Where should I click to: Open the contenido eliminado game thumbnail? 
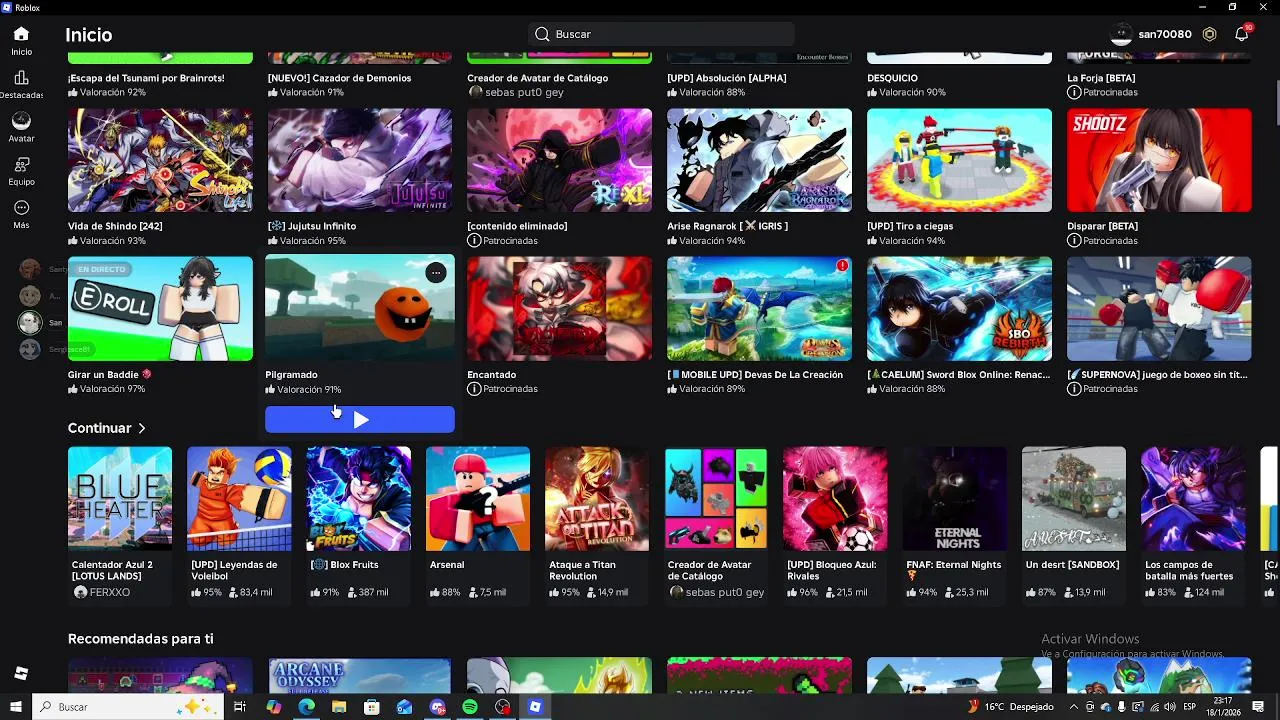click(x=559, y=160)
